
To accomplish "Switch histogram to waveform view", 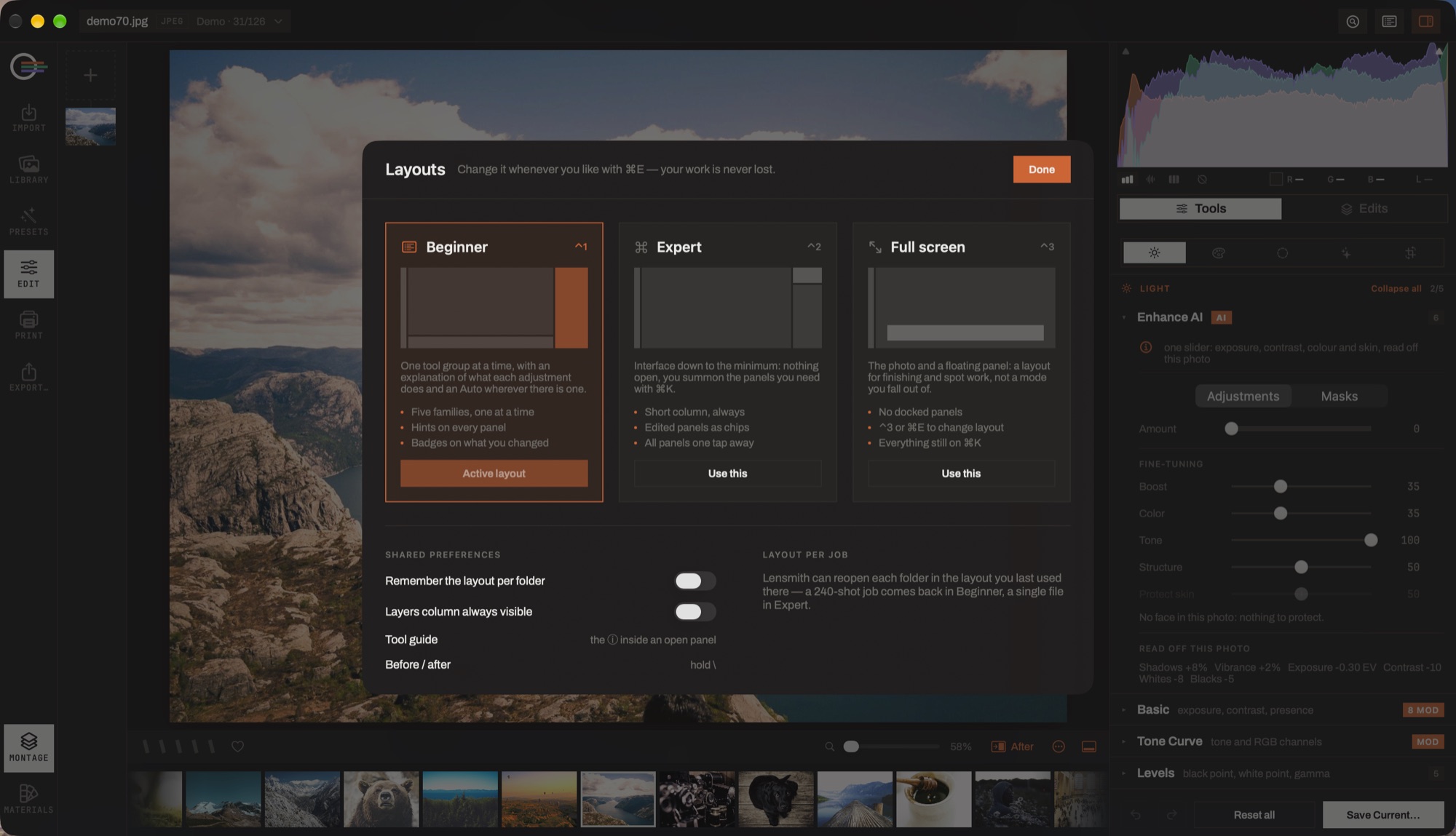I will (1151, 179).
